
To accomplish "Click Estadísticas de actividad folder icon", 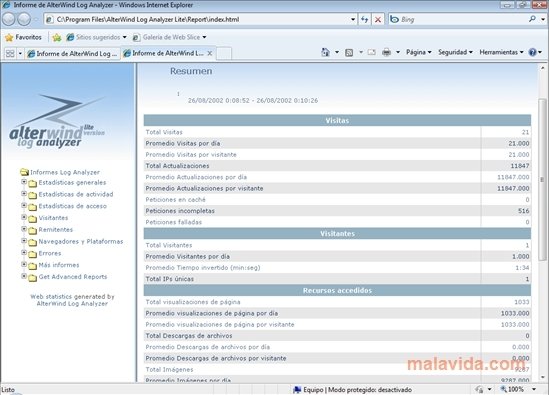I will [33, 195].
